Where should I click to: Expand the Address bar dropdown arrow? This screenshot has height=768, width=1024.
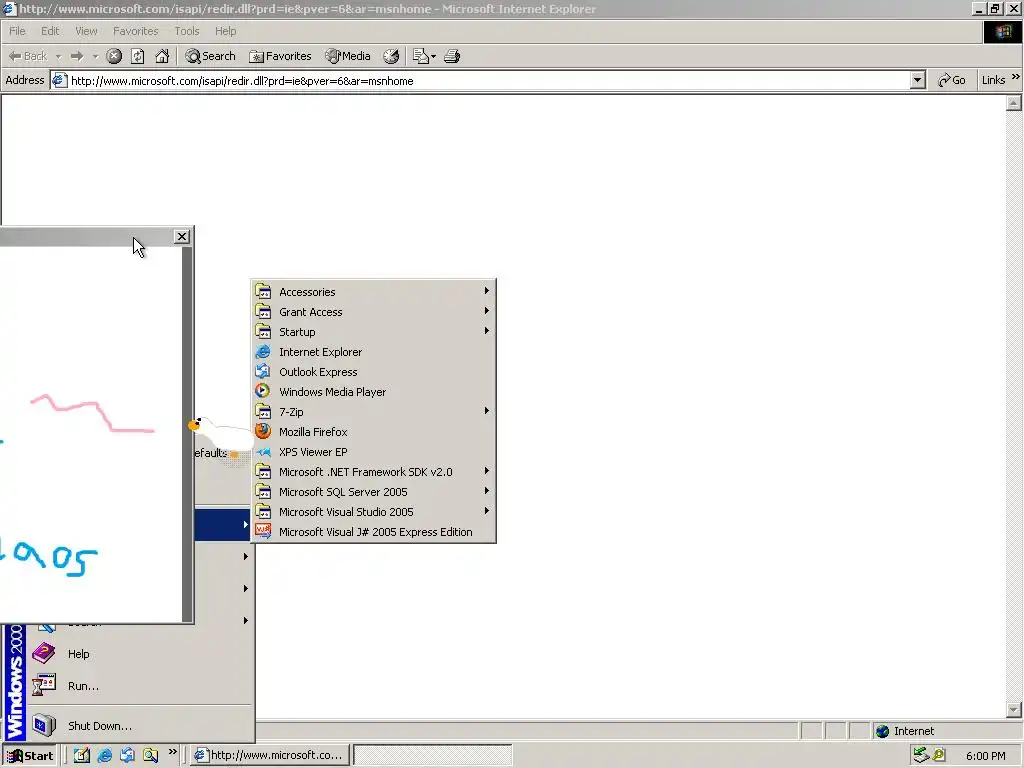click(x=918, y=81)
